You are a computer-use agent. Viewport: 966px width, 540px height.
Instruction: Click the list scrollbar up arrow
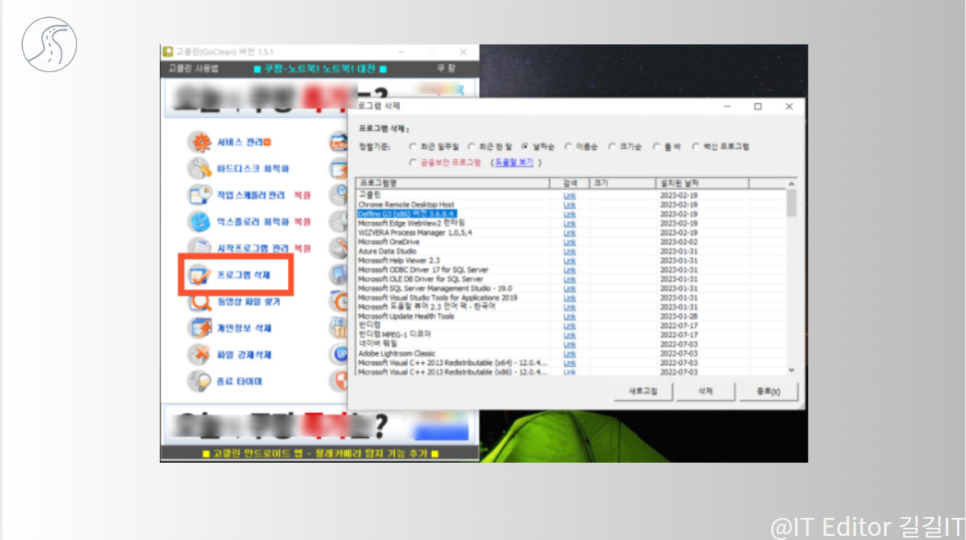pyautogui.click(x=792, y=183)
